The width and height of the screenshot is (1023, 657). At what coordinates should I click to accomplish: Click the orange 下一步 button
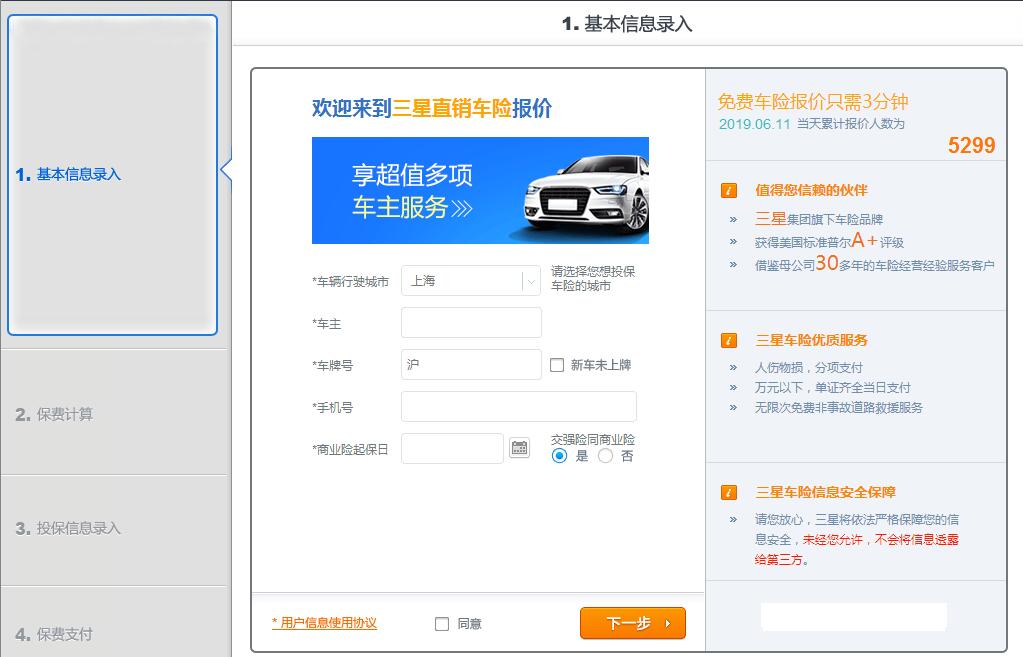(x=632, y=623)
